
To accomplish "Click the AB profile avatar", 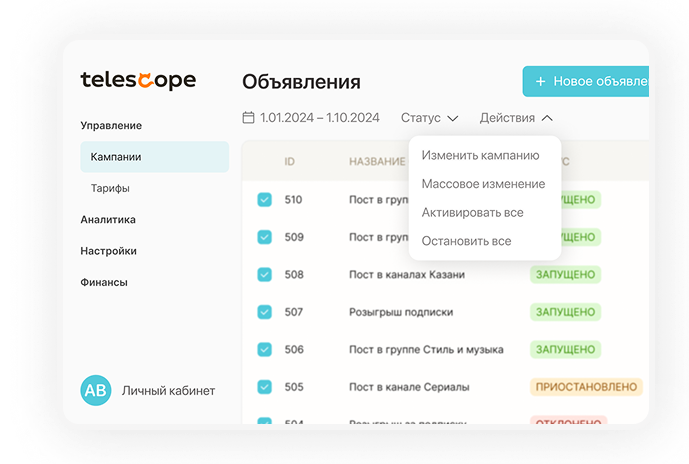I will [x=96, y=391].
